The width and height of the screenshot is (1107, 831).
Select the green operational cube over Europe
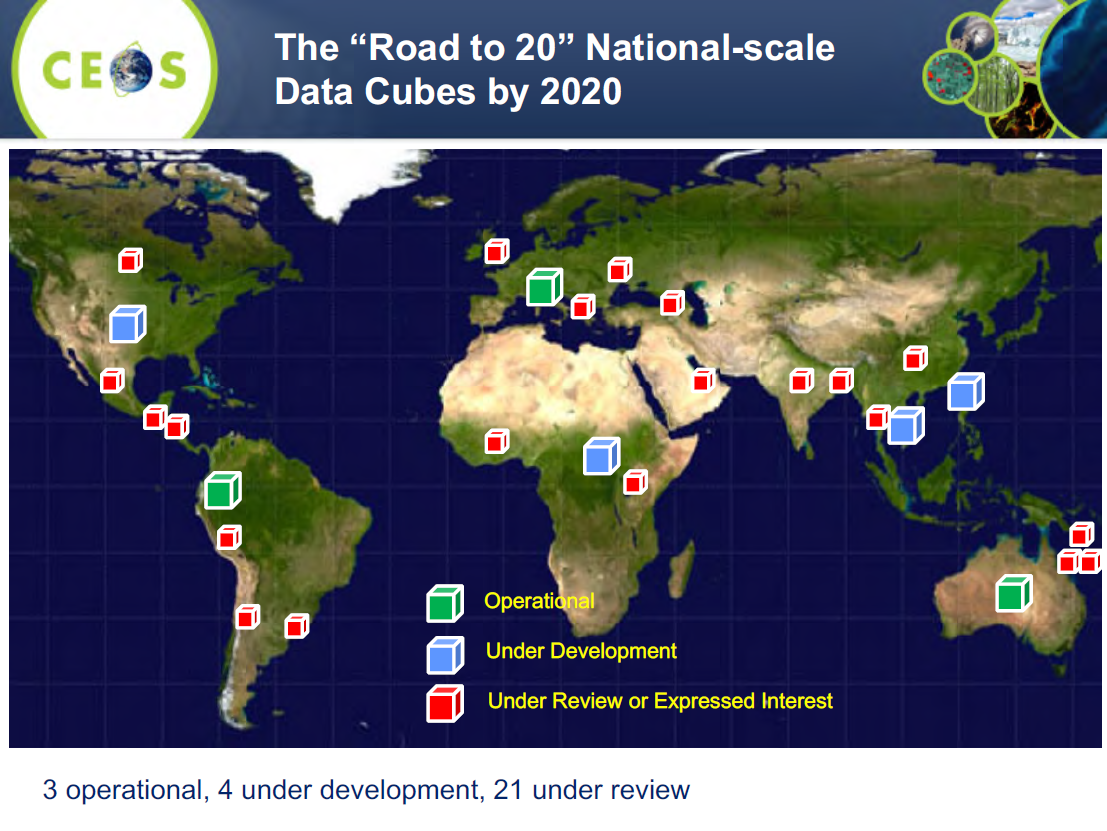pyautogui.click(x=544, y=287)
